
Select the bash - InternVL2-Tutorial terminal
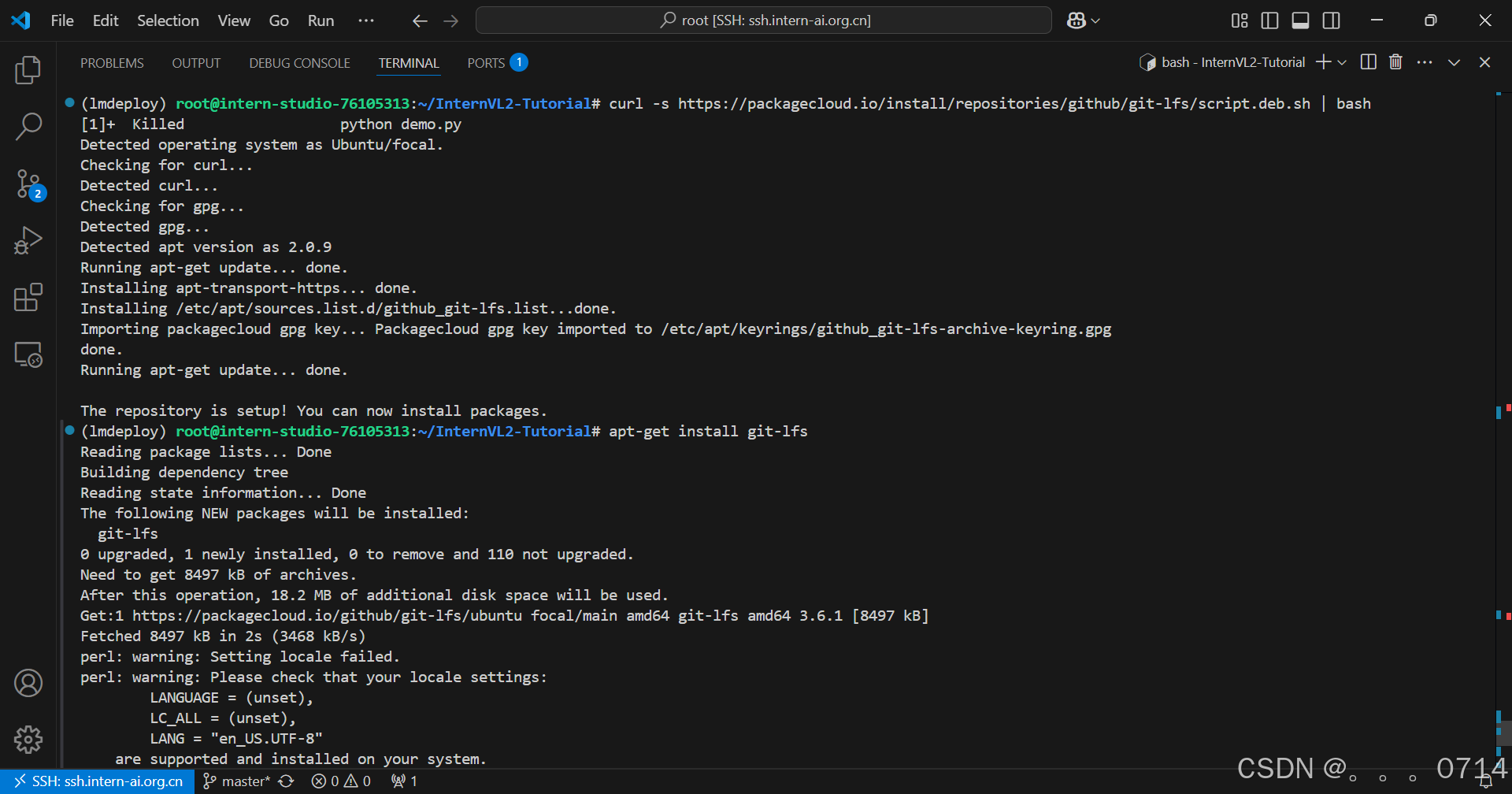(x=1222, y=62)
